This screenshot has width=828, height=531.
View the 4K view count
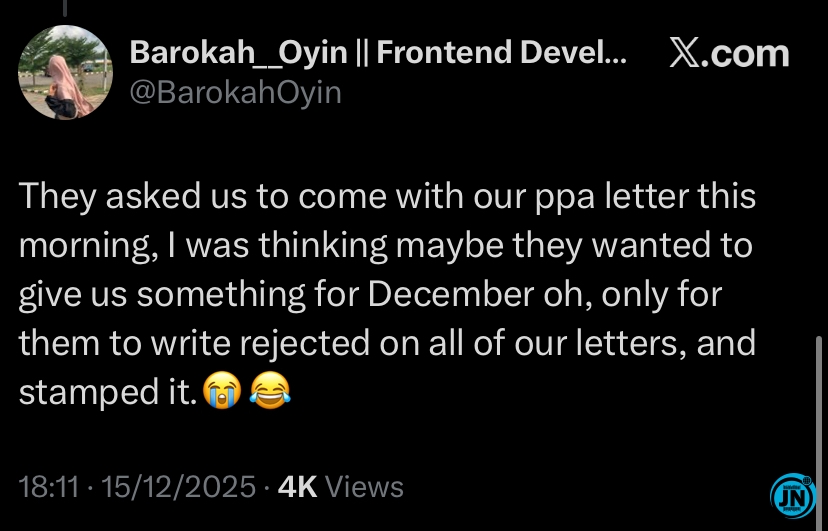[298, 487]
